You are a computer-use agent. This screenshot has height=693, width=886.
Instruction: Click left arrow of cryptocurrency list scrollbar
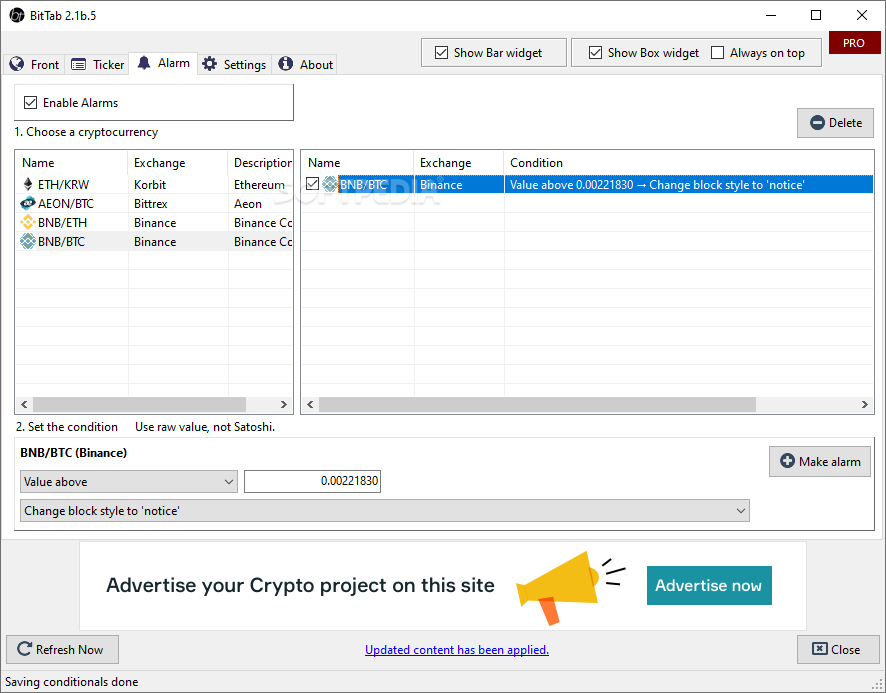click(24, 404)
